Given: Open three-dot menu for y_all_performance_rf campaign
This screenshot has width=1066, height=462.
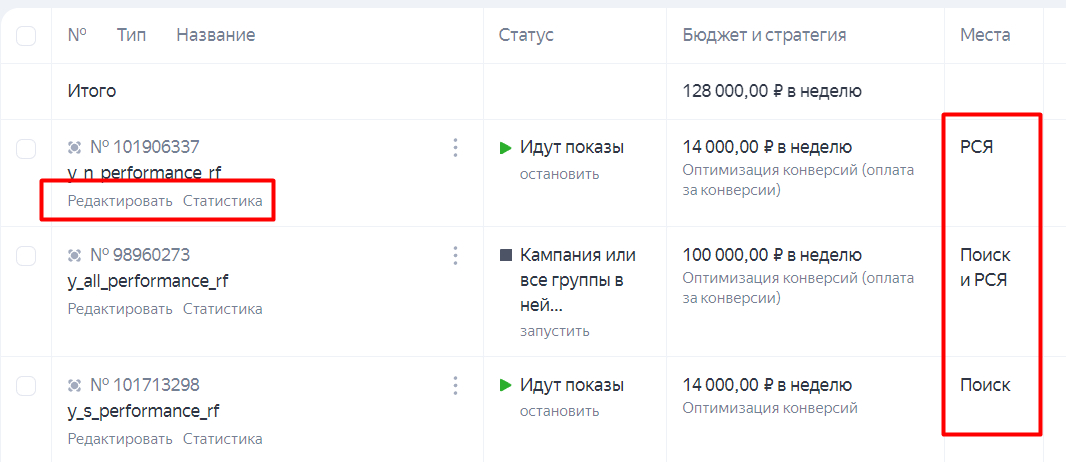Looking at the screenshot, I should click(x=455, y=255).
